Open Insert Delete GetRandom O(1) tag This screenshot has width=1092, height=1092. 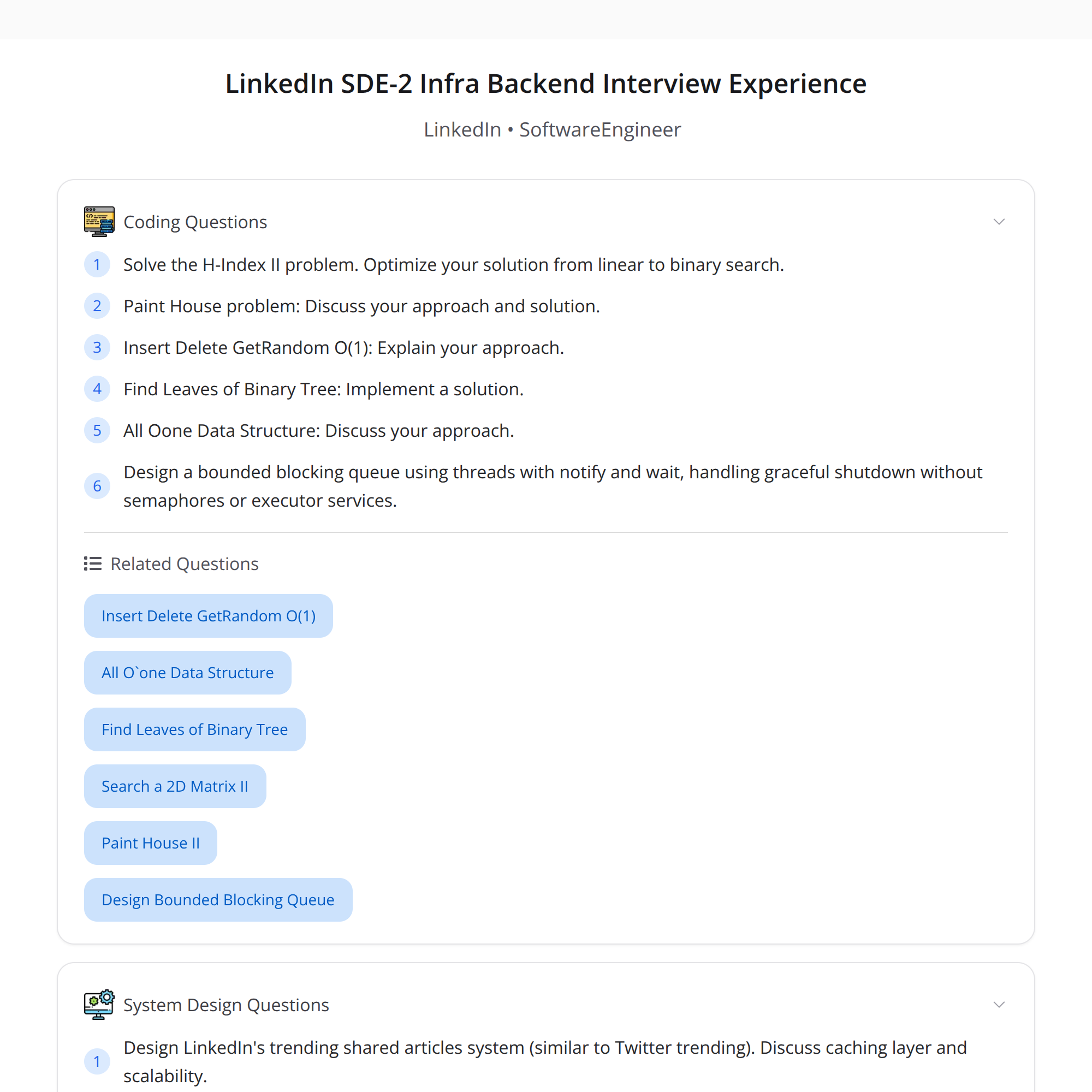209,616
